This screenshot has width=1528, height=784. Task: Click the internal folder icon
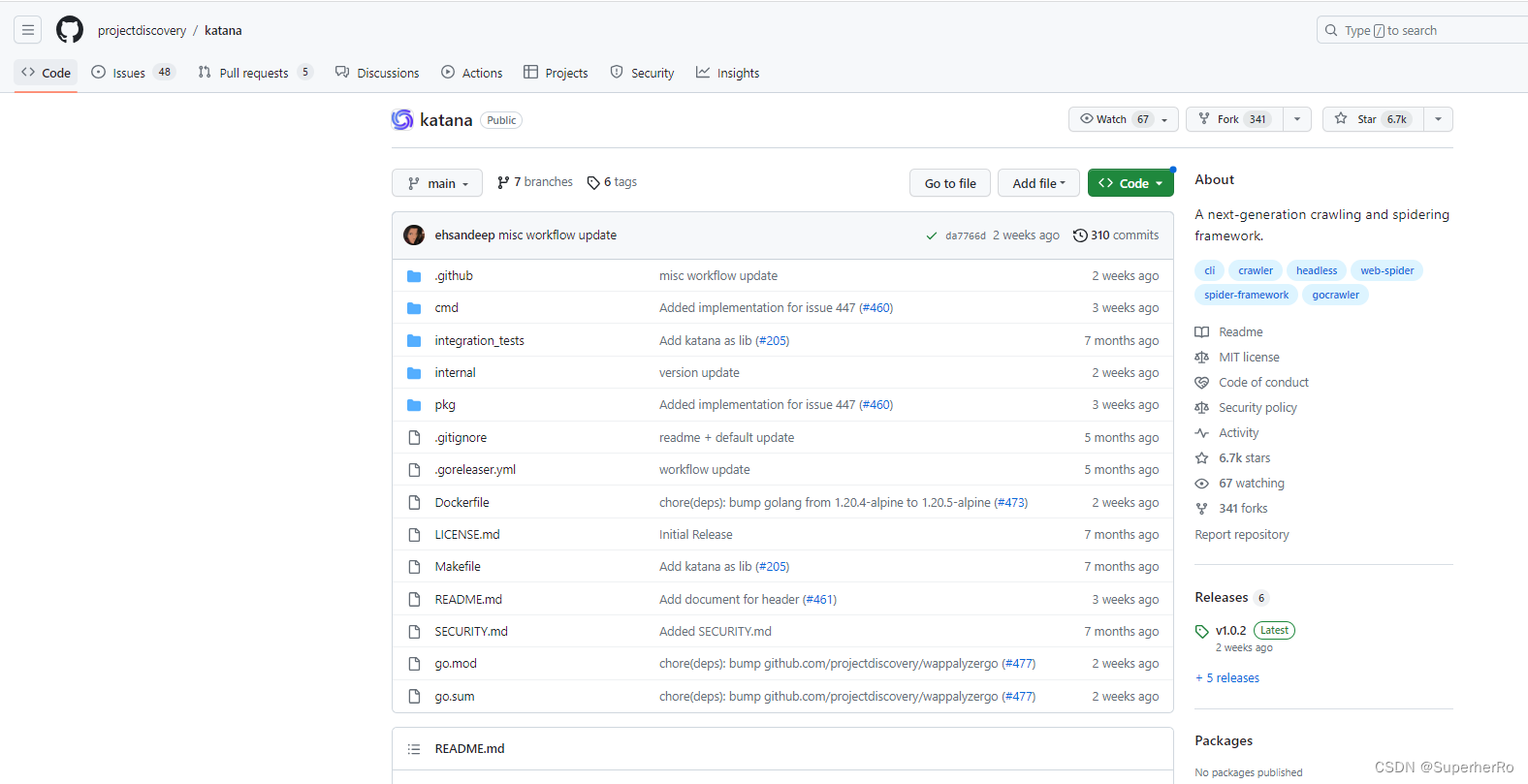[414, 373]
